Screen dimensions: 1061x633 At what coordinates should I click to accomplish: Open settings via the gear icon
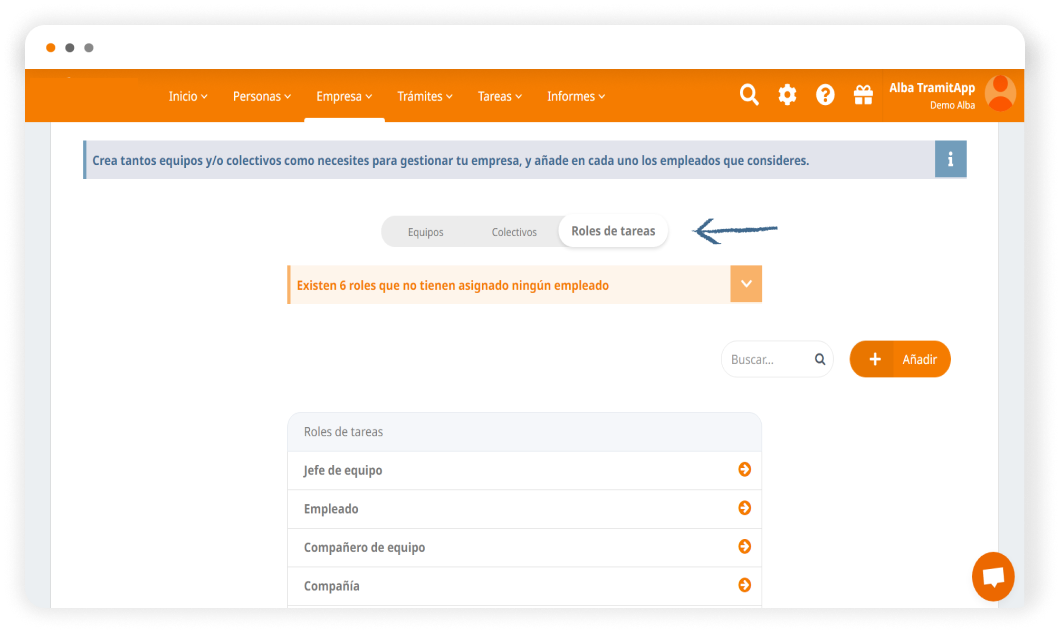pos(787,95)
